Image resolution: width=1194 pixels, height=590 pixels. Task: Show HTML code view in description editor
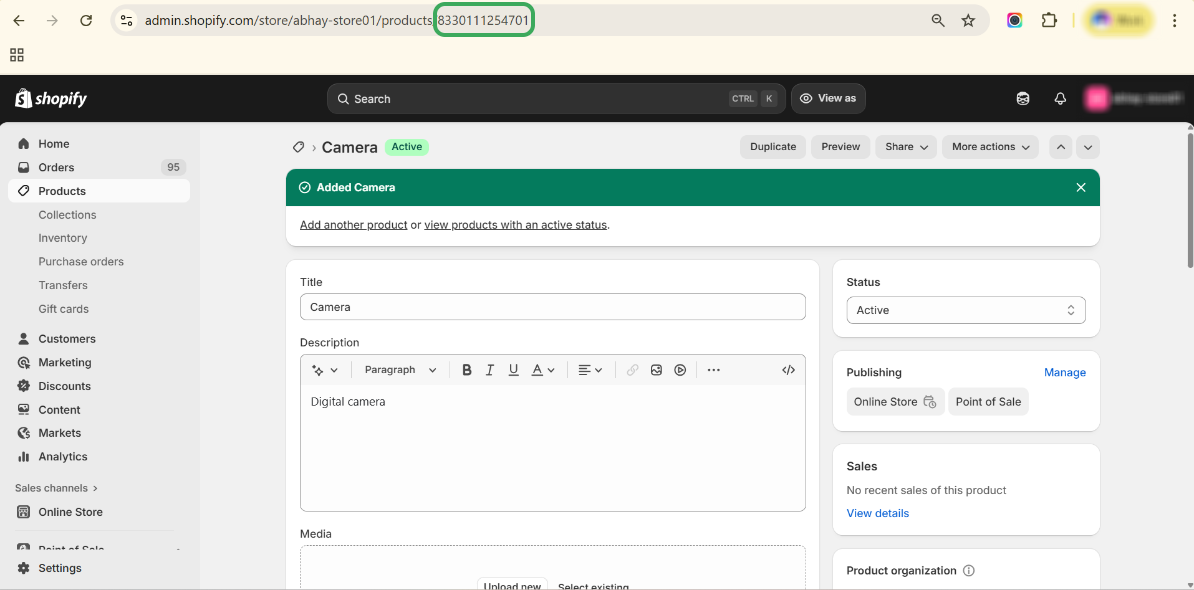pyautogui.click(x=788, y=370)
